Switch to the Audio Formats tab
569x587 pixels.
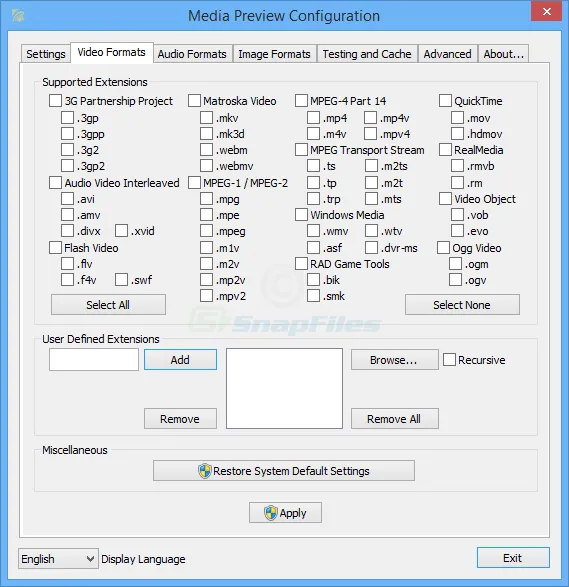192,54
